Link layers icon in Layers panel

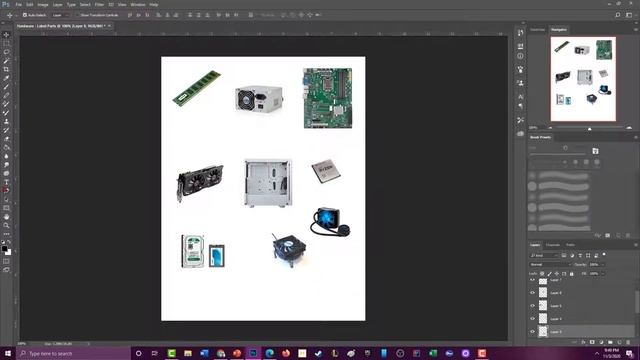pos(574,342)
